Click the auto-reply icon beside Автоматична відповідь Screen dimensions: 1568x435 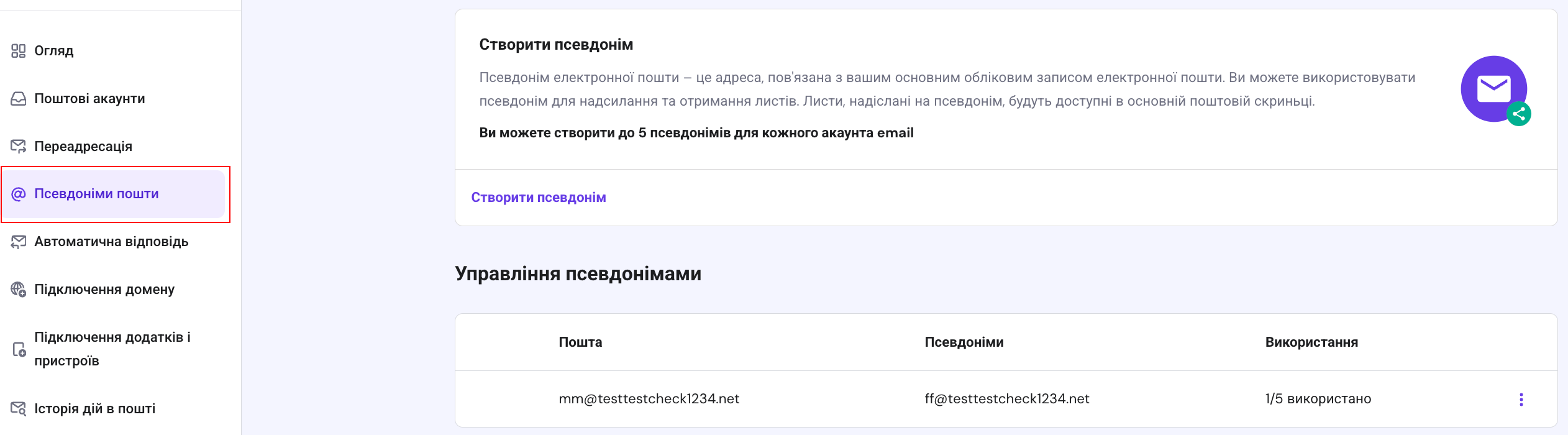[19, 242]
